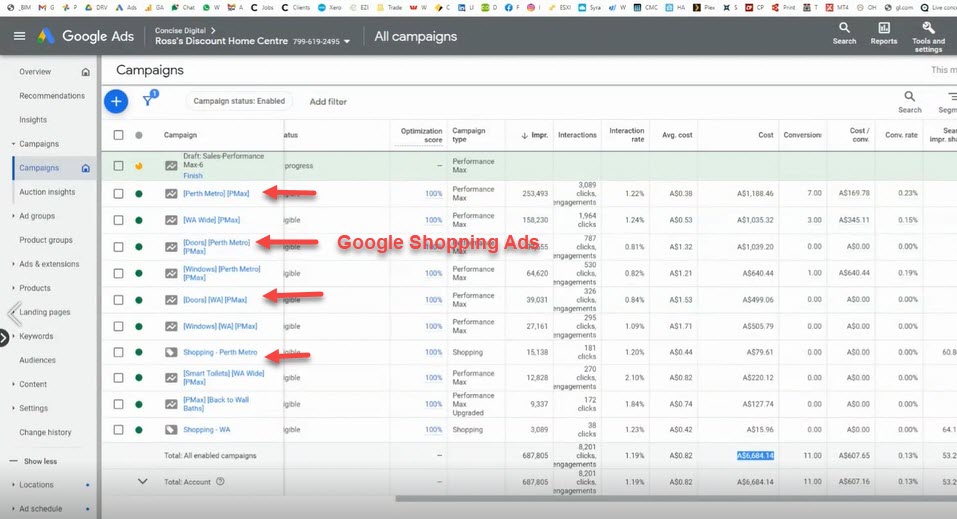Expand Concise Digital breadcrumb chevron

point(213,30)
